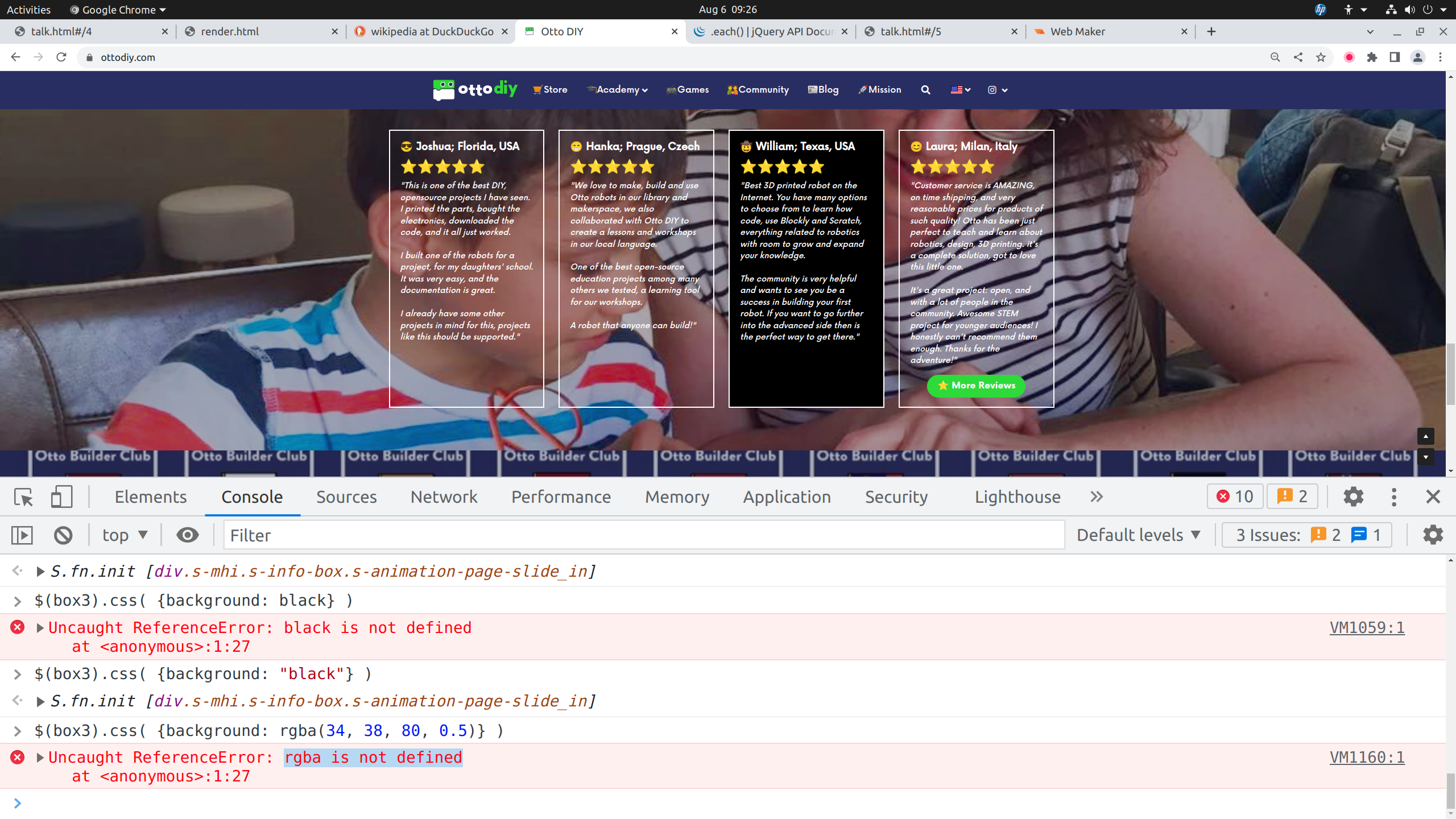Click the inspect element picker icon
1456x819 pixels.
23,497
